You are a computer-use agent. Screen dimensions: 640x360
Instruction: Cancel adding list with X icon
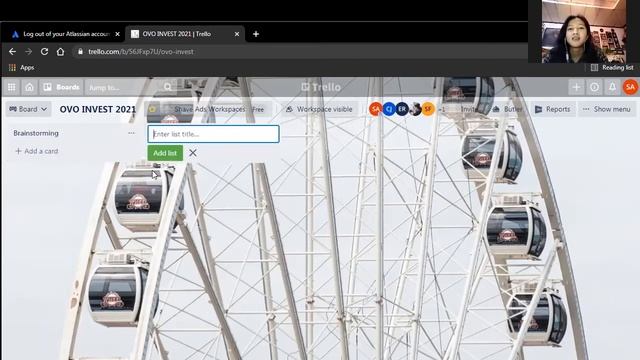point(193,153)
